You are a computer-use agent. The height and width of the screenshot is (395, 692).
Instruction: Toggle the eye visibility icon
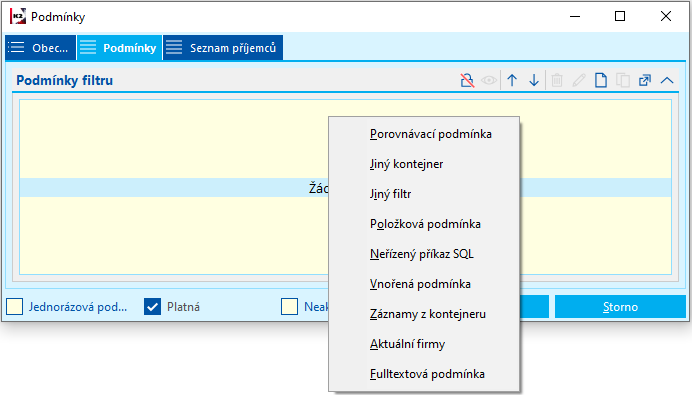(x=489, y=80)
